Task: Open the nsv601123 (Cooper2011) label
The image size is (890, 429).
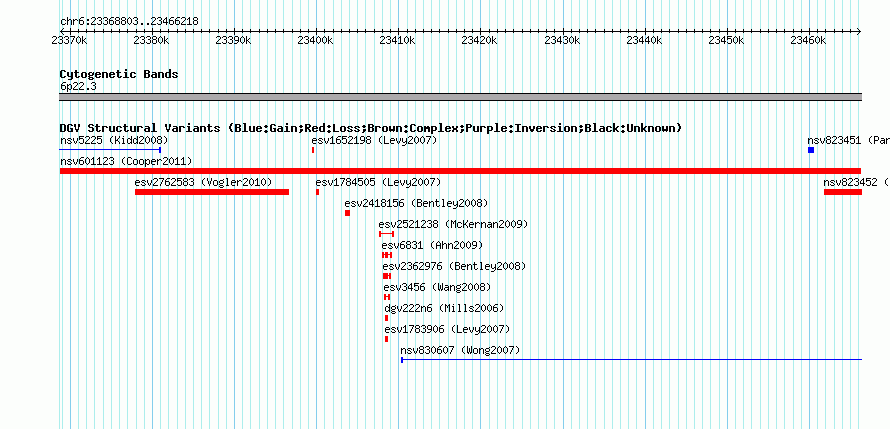Action: coord(126,161)
